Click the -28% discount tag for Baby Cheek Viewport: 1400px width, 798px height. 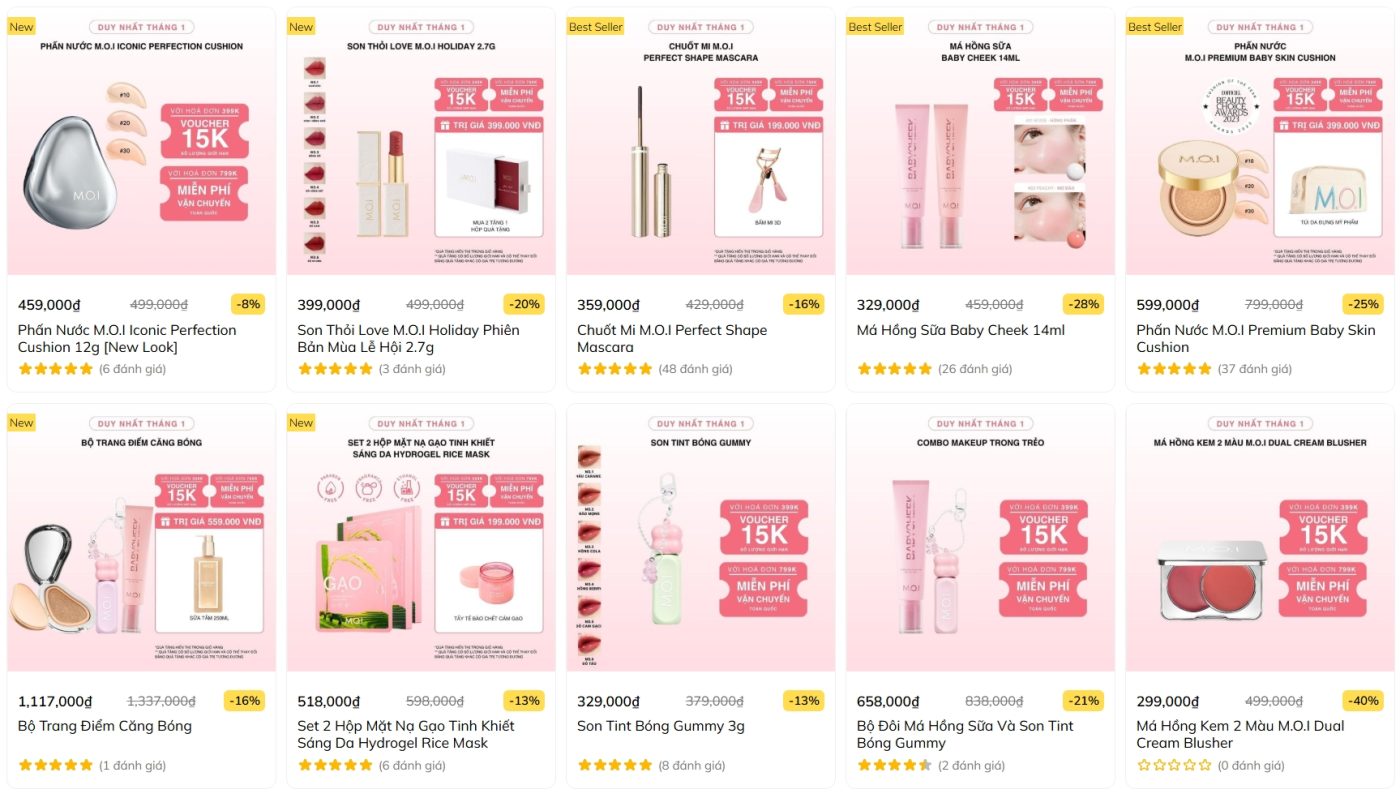(x=1083, y=304)
